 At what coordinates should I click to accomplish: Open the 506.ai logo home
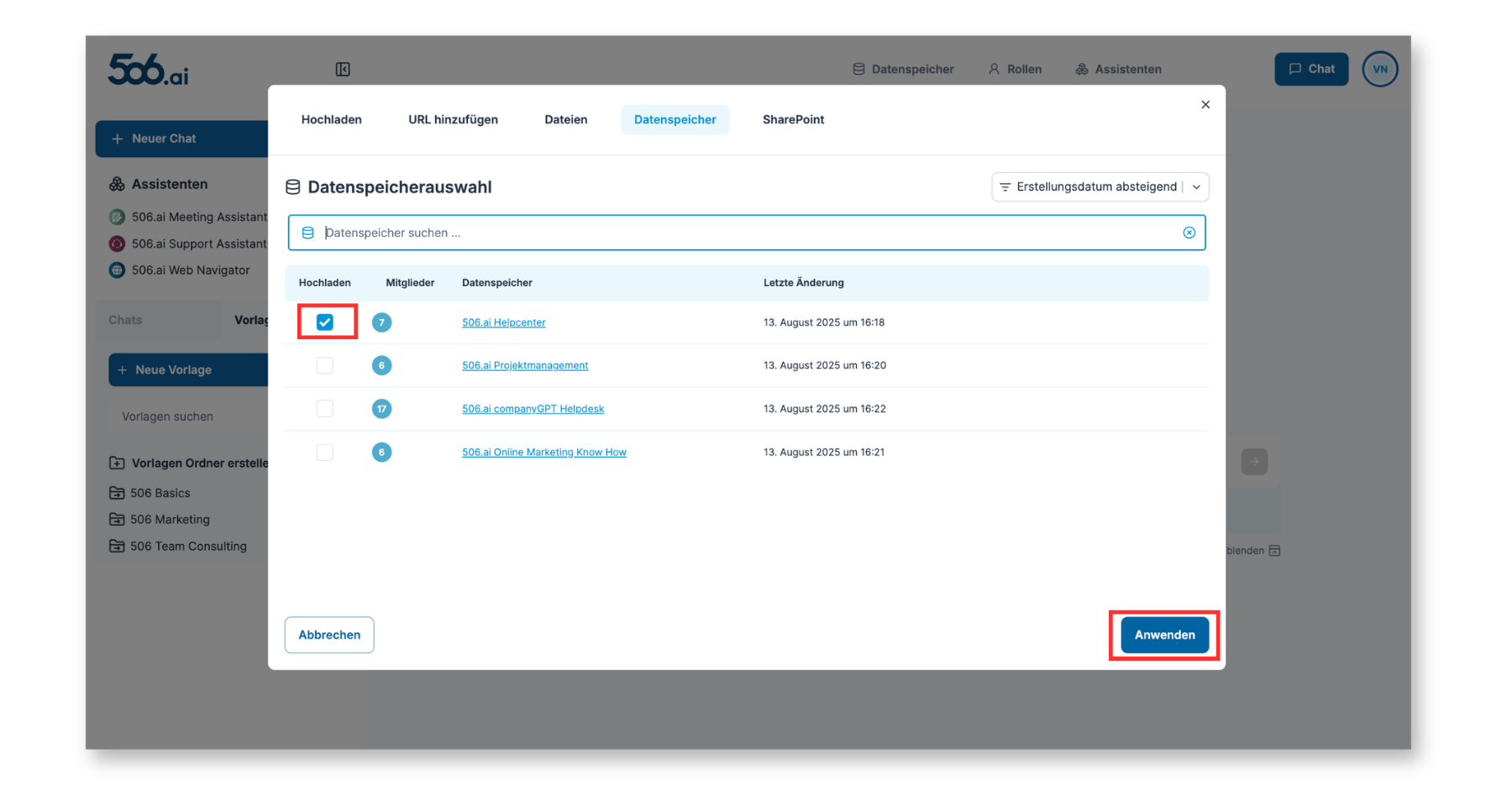pos(148,69)
